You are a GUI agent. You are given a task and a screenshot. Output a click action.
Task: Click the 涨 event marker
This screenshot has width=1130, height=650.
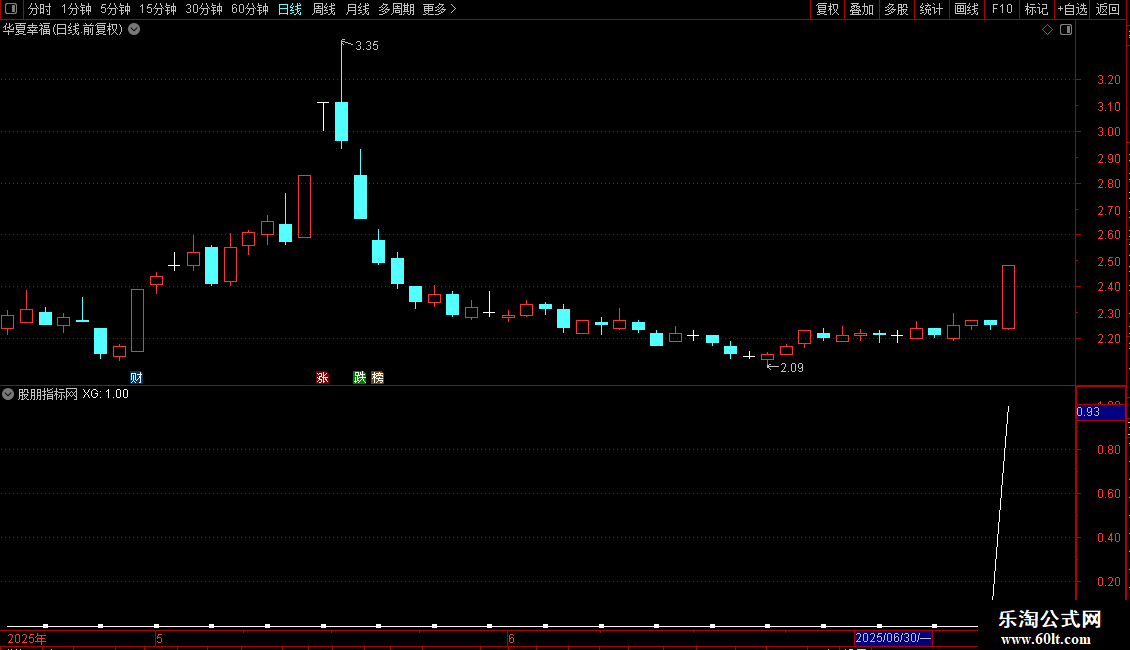[x=322, y=378]
